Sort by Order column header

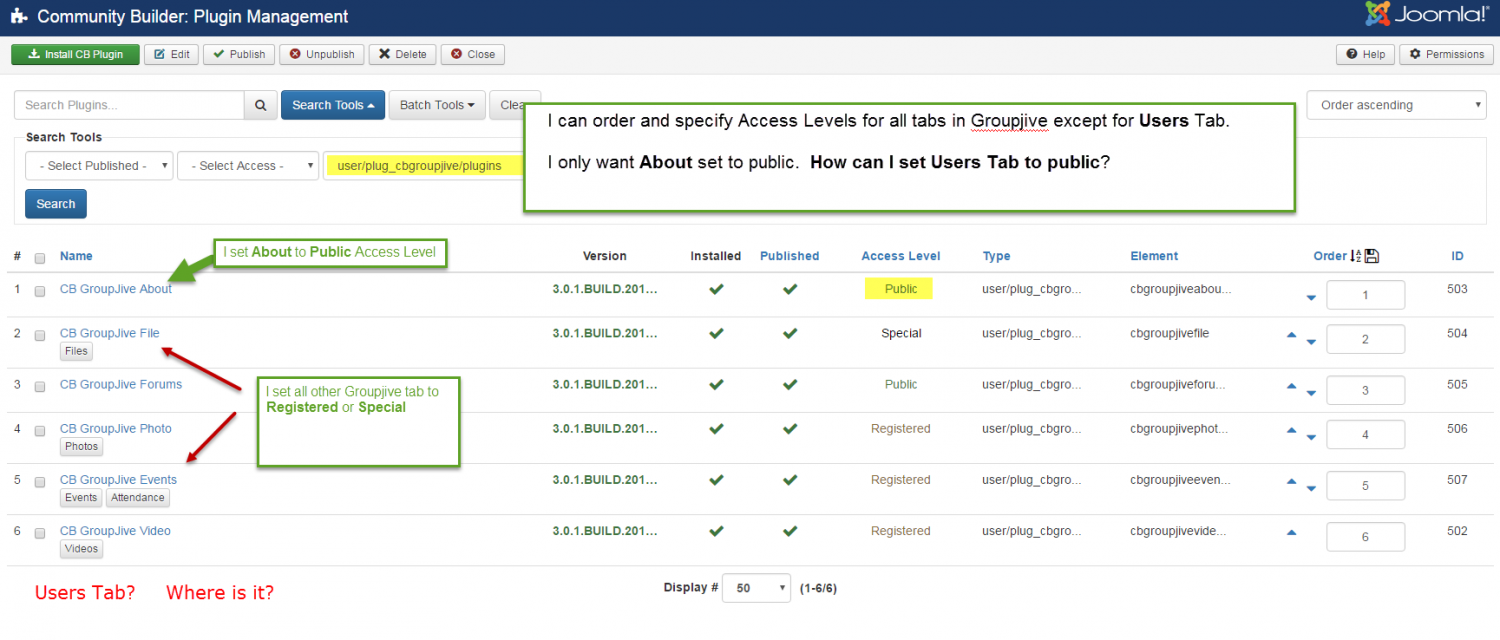point(1330,256)
